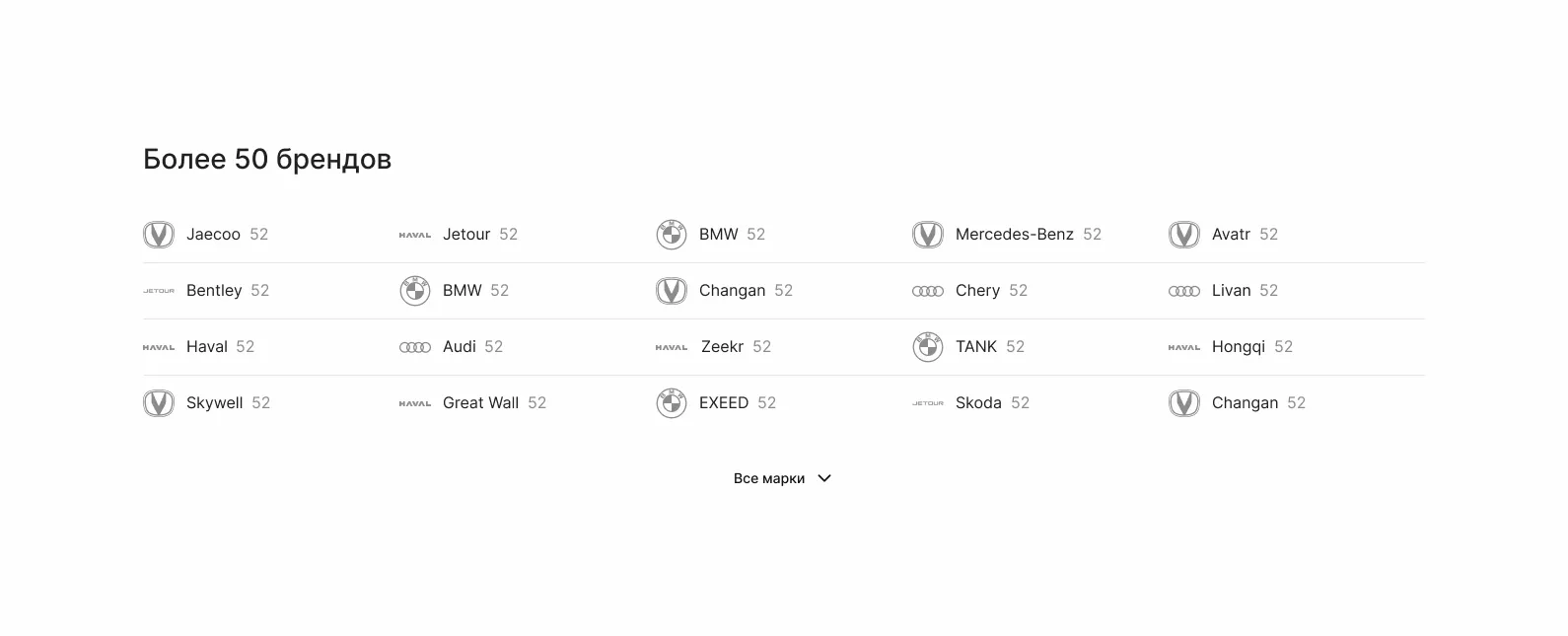Viewport: 1568px width, 636px height.
Task: Click the Haval brand name
Action: point(207,347)
